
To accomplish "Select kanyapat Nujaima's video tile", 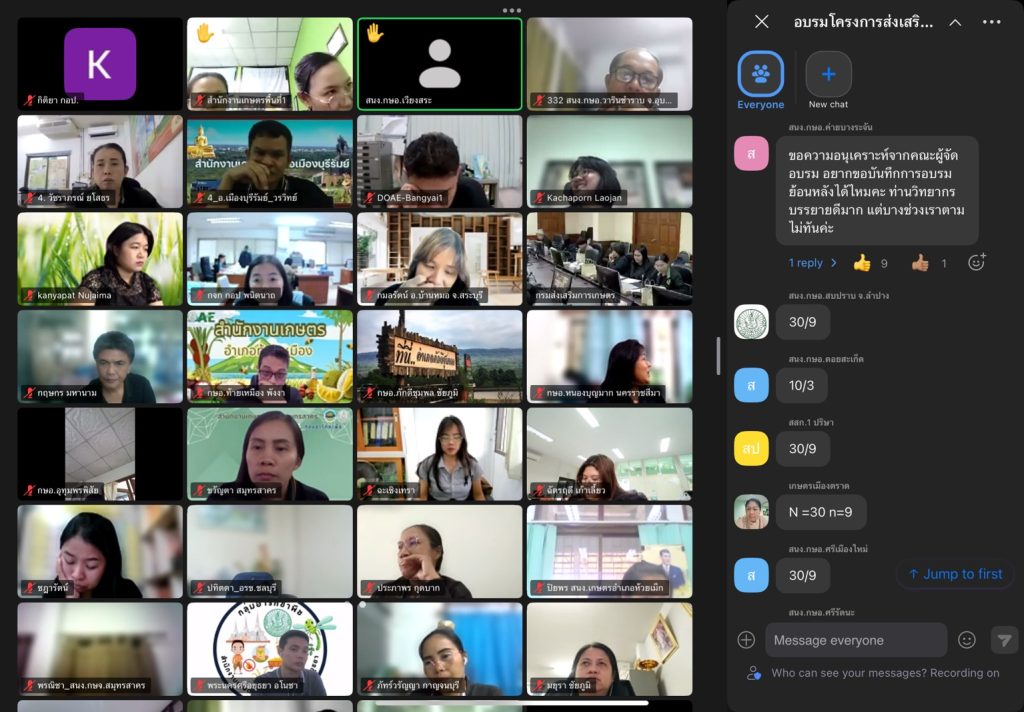I will tap(100, 259).
